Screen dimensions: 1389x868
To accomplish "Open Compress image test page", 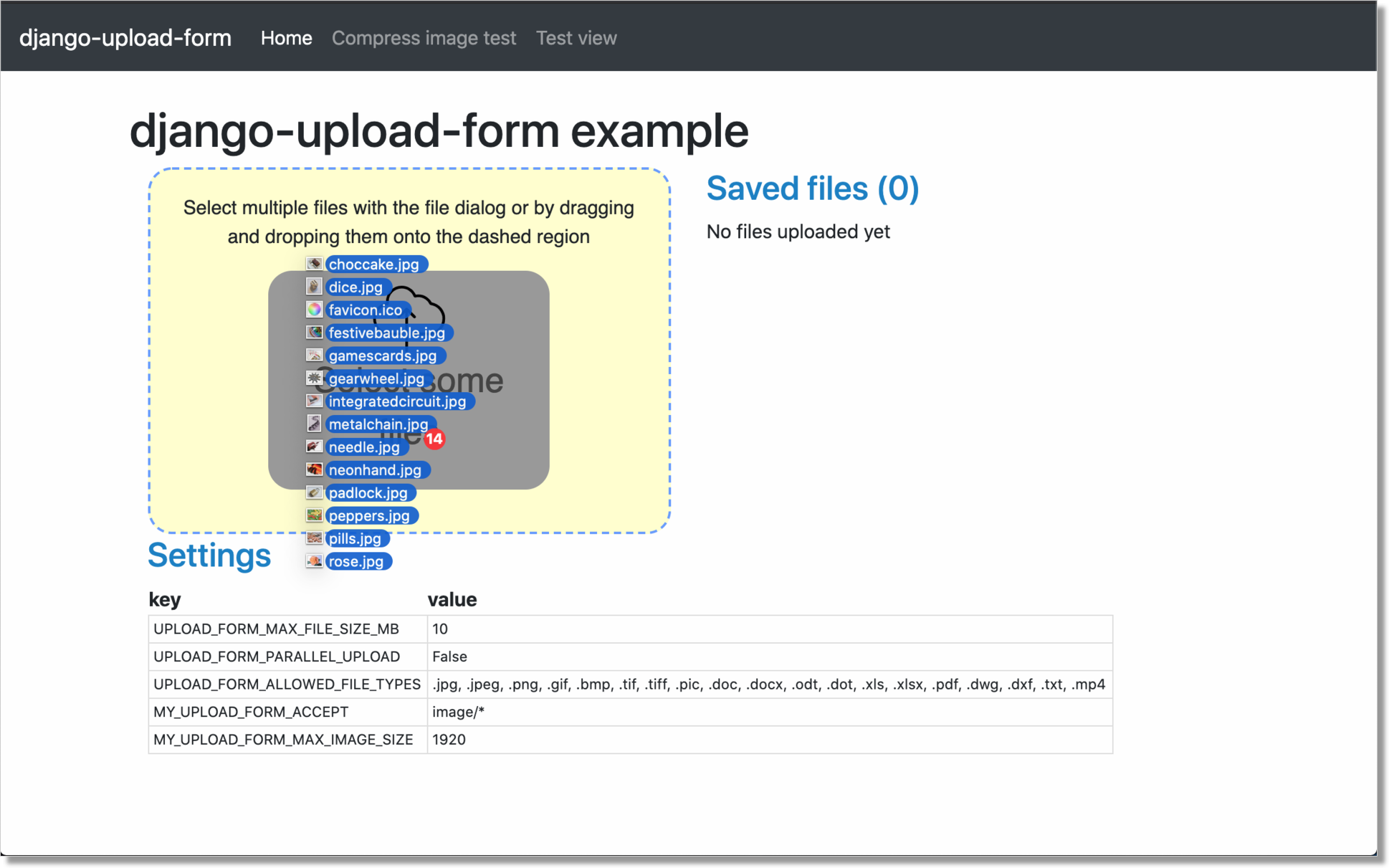I will [x=424, y=38].
